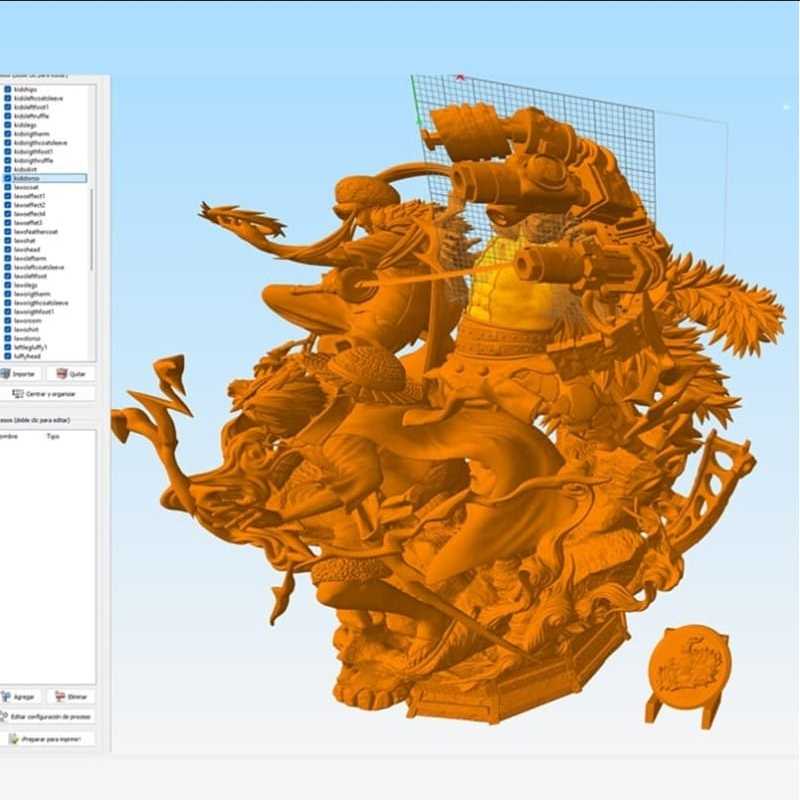Toggle the lawroom checkbox
Image resolution: width=800 pixels, height=800 pixels.
click(8, 320)
